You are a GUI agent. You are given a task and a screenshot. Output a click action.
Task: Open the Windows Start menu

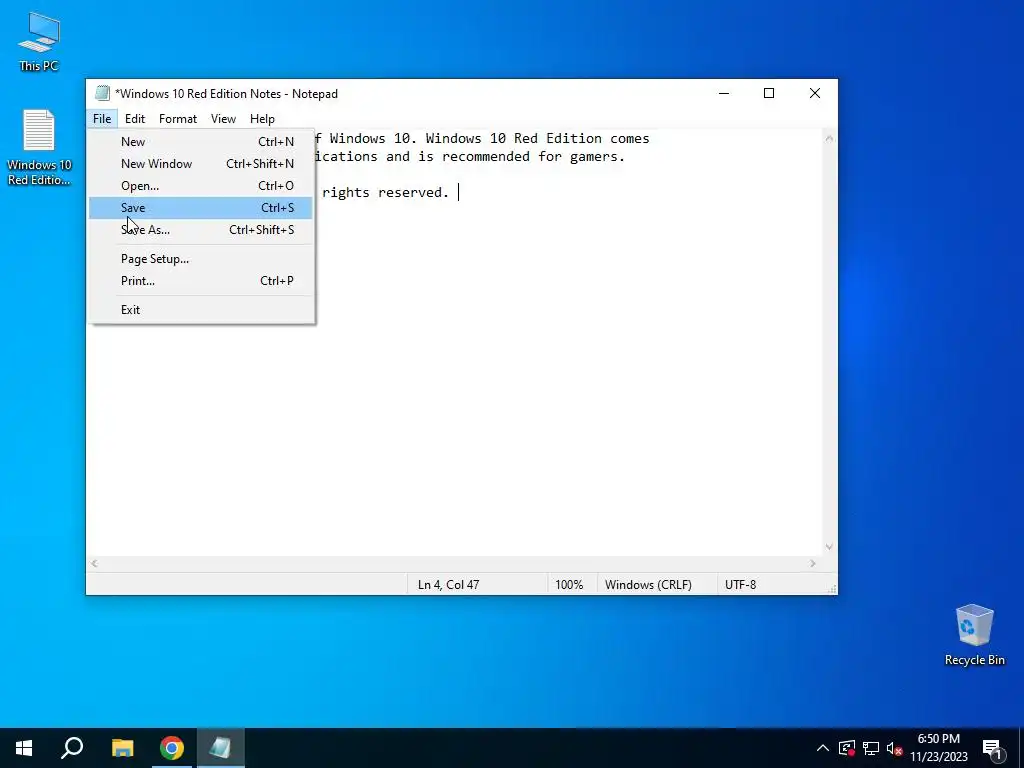(24, 748)
